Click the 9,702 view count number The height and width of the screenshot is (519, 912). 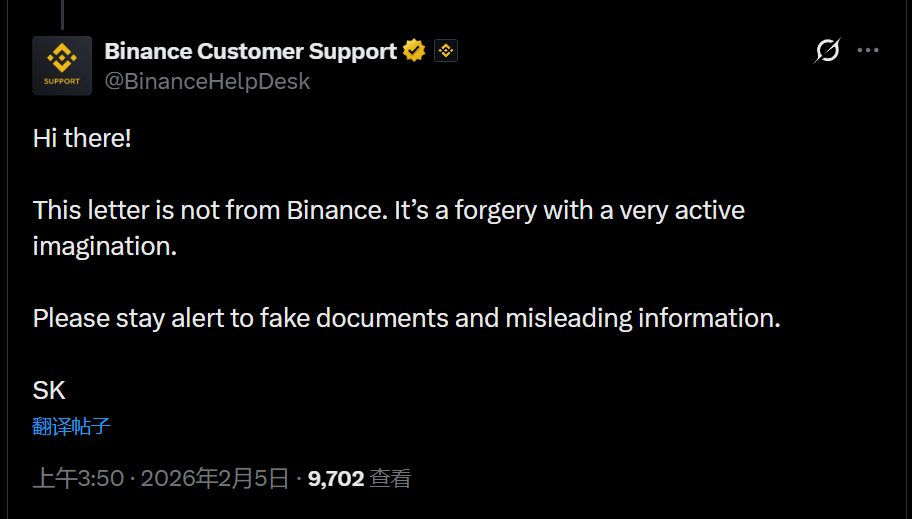[335, 479]
